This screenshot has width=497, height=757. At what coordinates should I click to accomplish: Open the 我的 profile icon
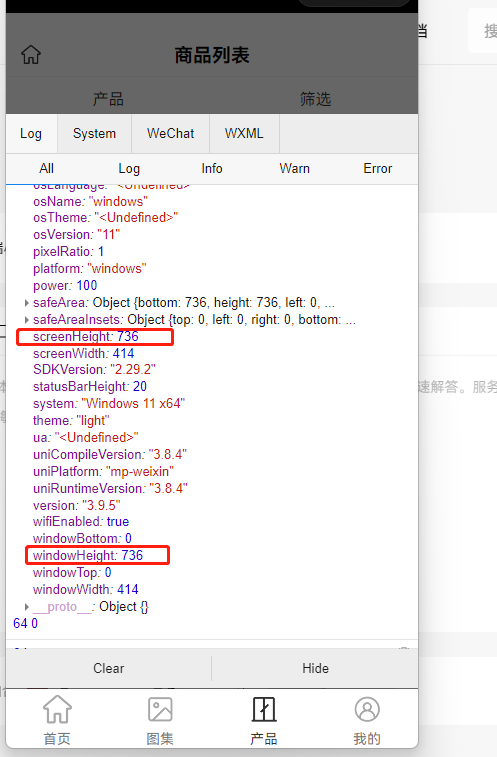coord(367,710)
